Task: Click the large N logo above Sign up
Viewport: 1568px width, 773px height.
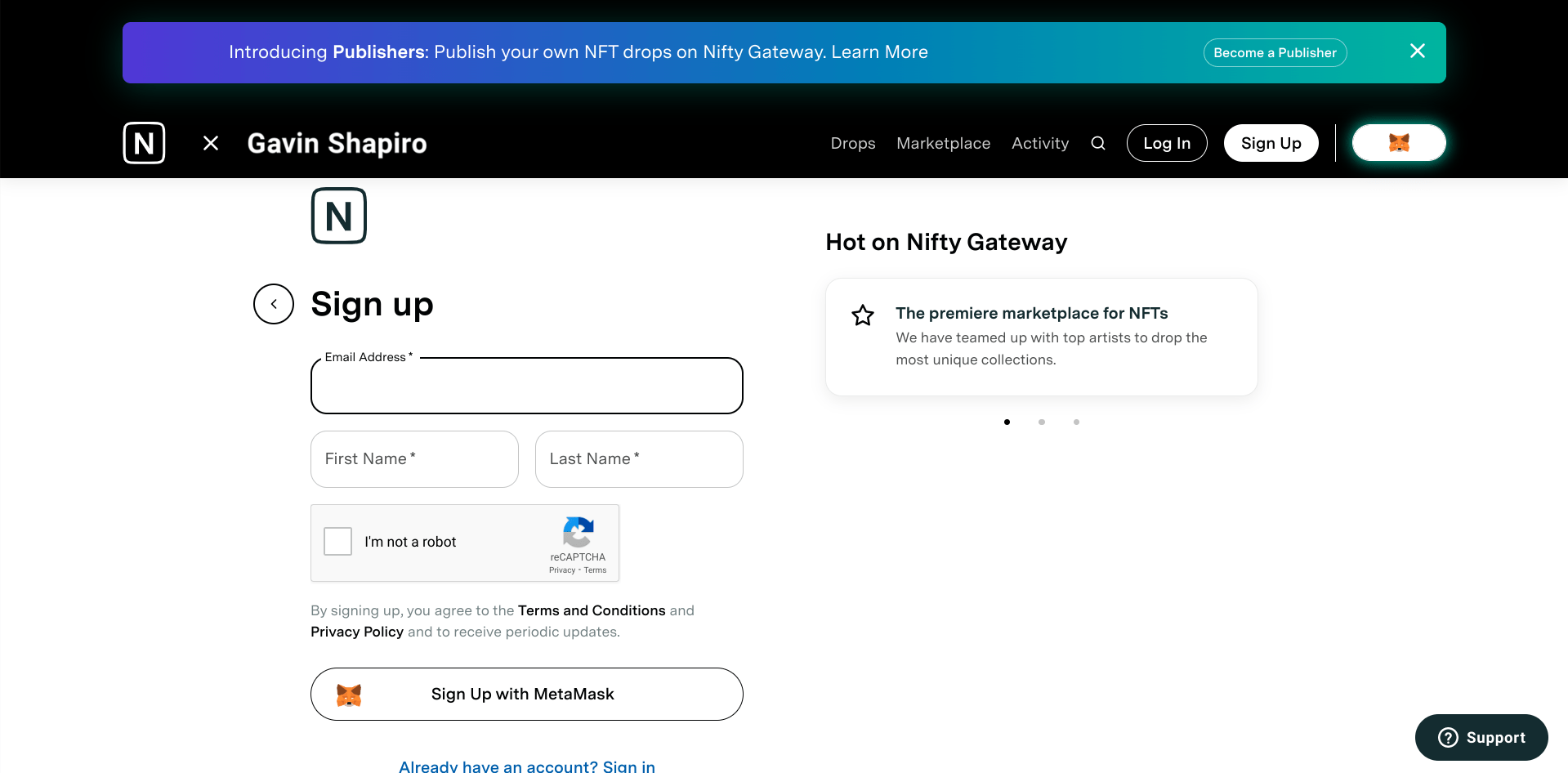Action: click(x=339, y=217)
